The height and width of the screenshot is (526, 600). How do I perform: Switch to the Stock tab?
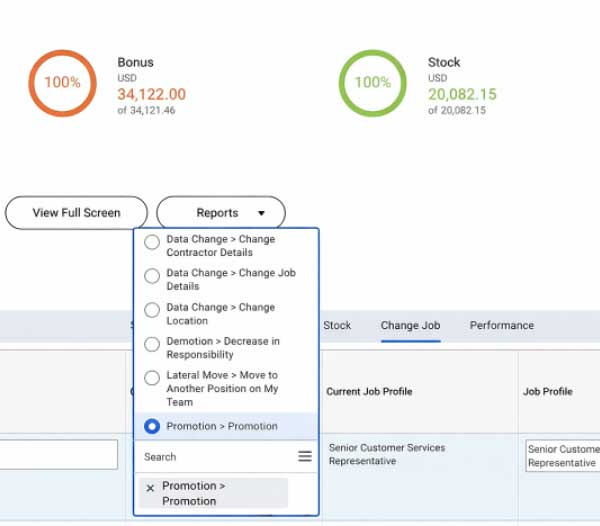[337, 326]
